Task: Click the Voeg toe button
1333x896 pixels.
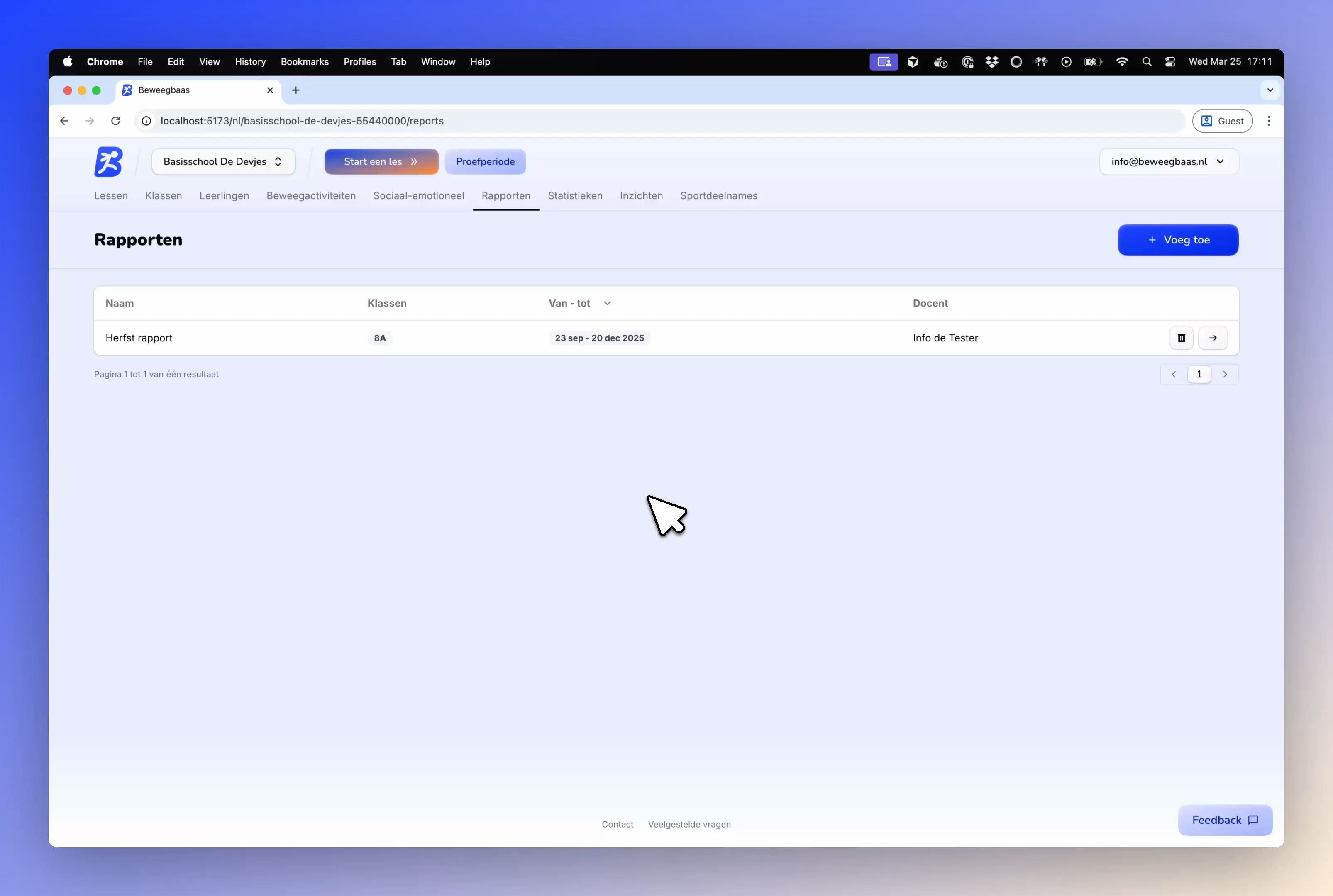Action: click(1177, 240)
